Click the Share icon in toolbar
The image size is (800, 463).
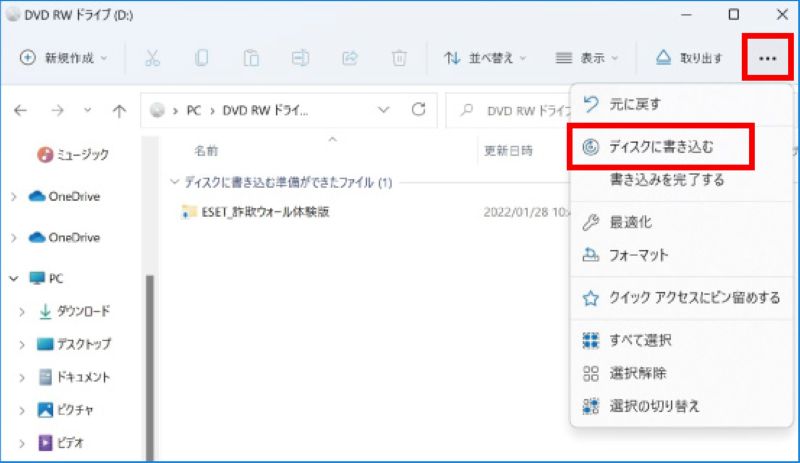[x=349, y=58]
